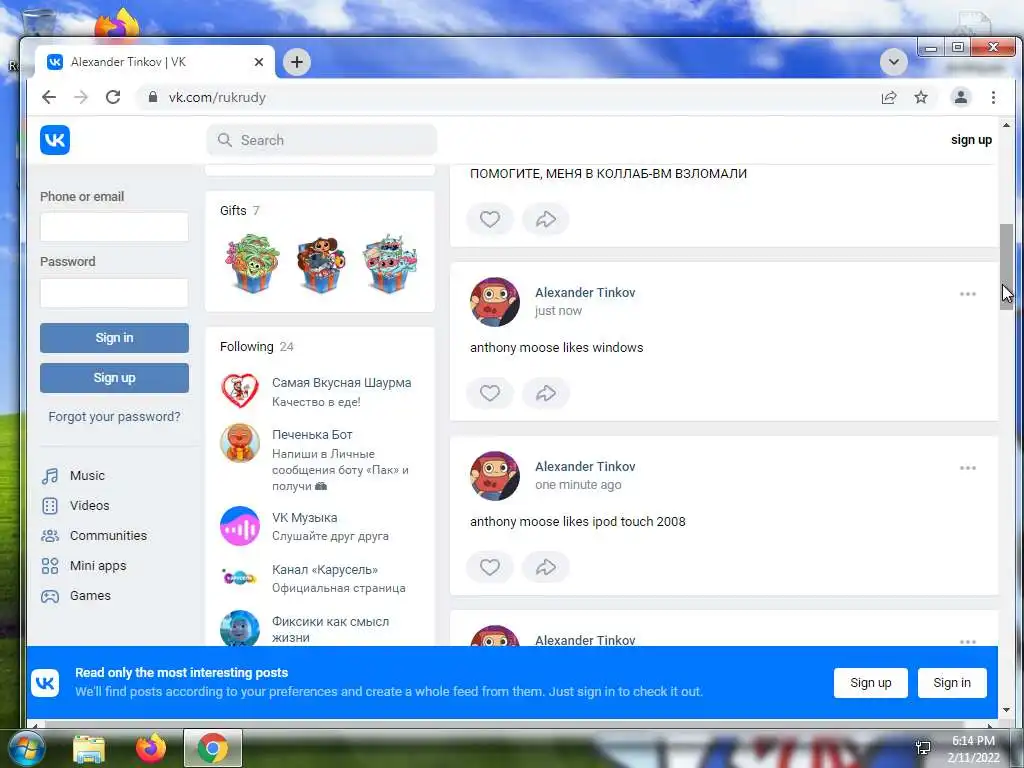Share the "ПОМОГИТЕ, МЕНЯ В КОЛЛАБ-ВМ ВЗЛОМАЛИ" post
The image size is (1024, 768).
(x=546, y=219)
